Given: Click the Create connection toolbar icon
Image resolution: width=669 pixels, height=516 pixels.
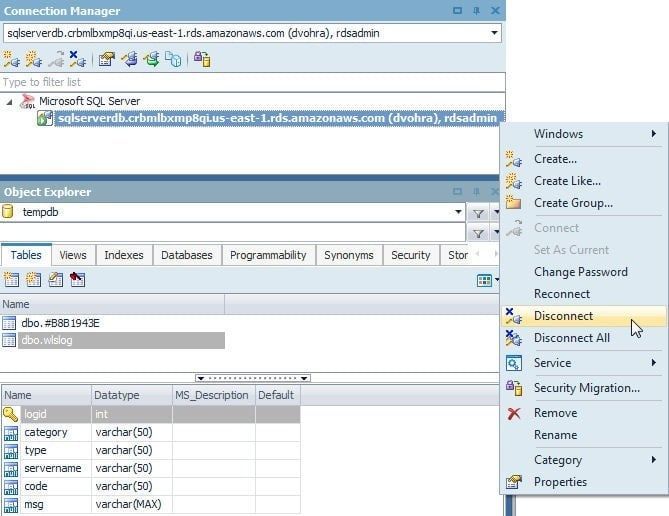Looking at the screenshot, I should 12,59.
